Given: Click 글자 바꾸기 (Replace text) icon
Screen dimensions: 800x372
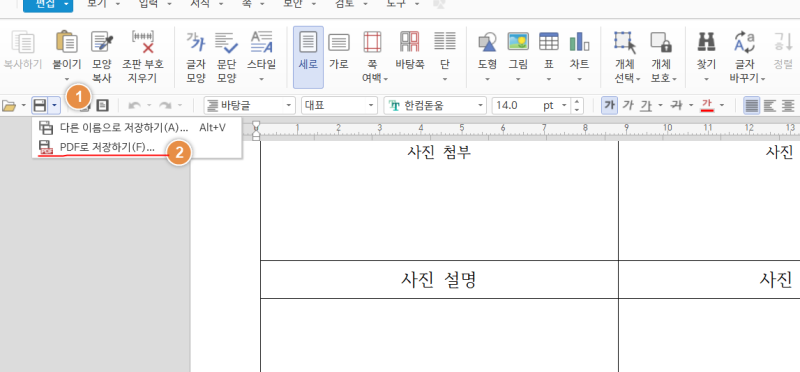Looking at the screenshot, I should pos(744,42).
